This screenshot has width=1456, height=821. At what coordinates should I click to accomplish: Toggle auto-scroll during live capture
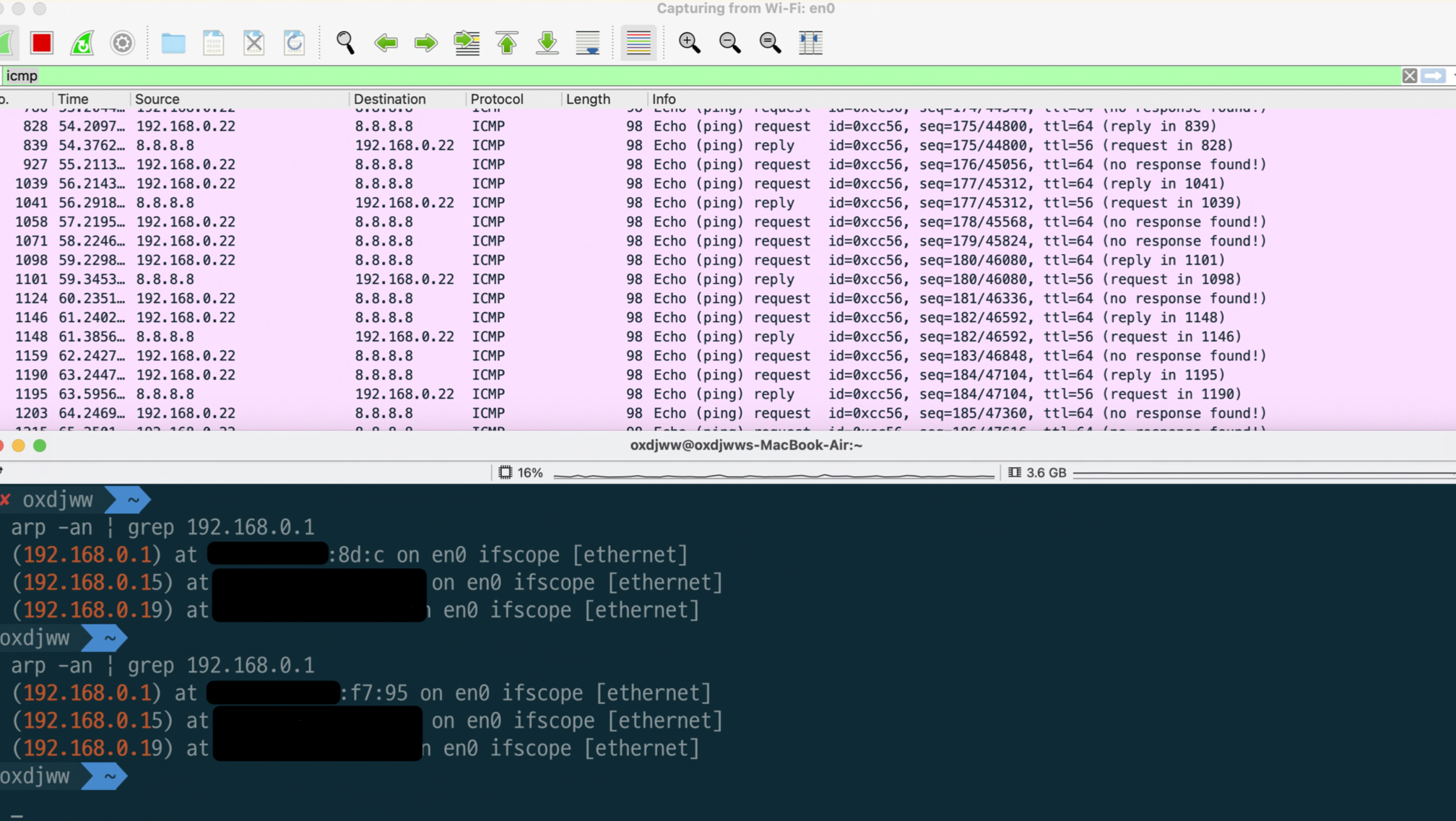(588, 43)
